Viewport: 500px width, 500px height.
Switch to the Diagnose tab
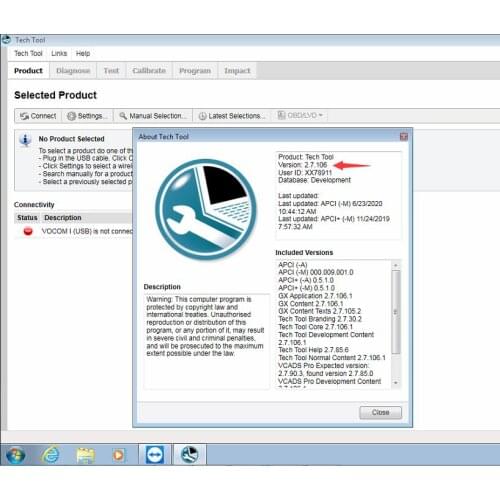[x=73, y=71]
